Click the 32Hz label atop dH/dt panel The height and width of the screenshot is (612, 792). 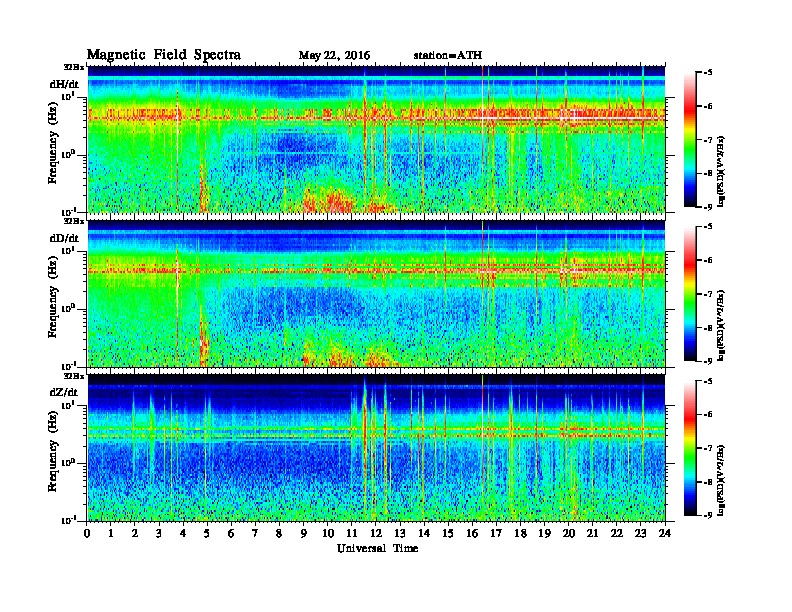(x=74, y=67)
